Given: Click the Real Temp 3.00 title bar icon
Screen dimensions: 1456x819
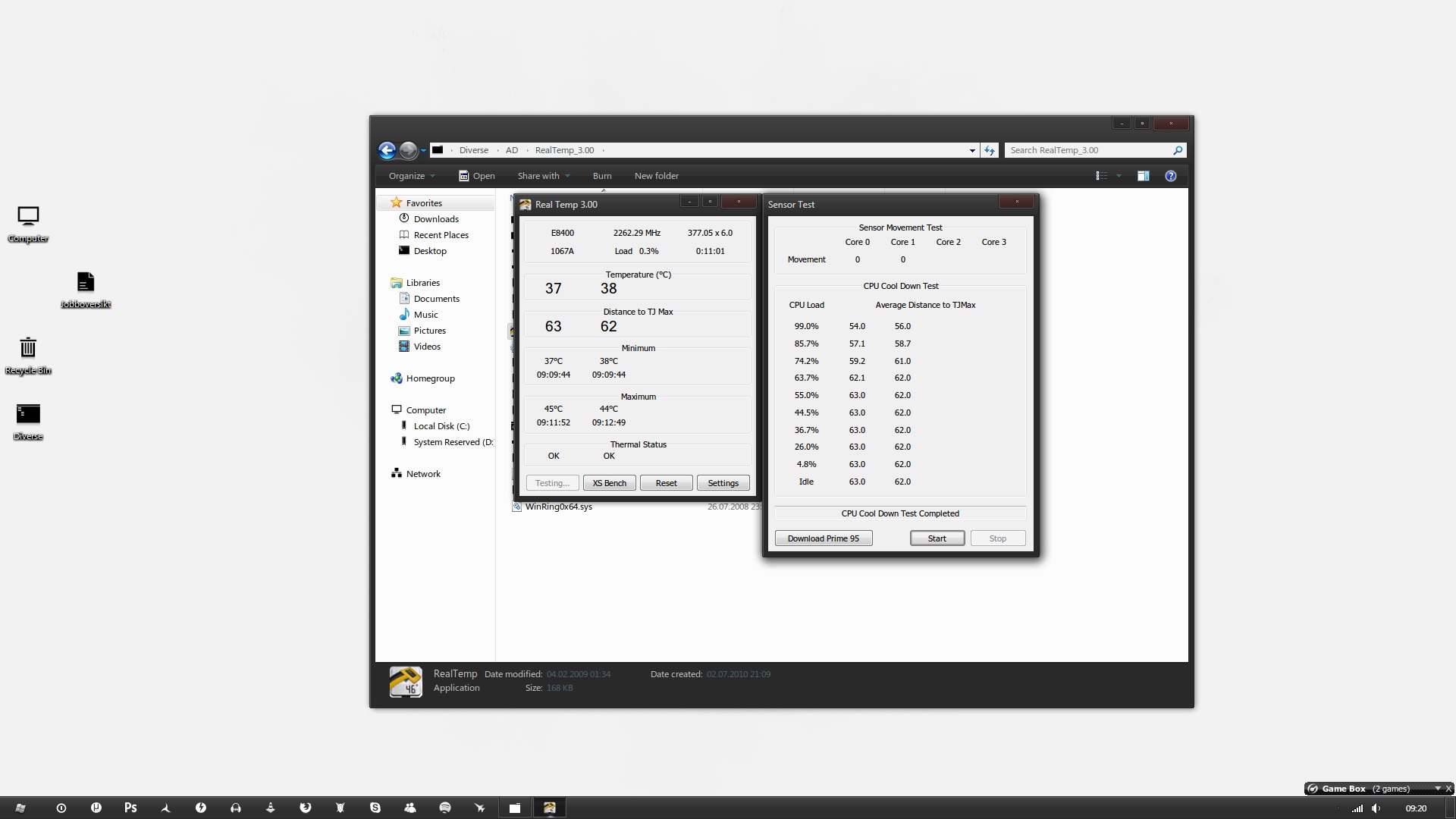Looking at the screenshot, I should pyautogui.click(x=525, y=205).
